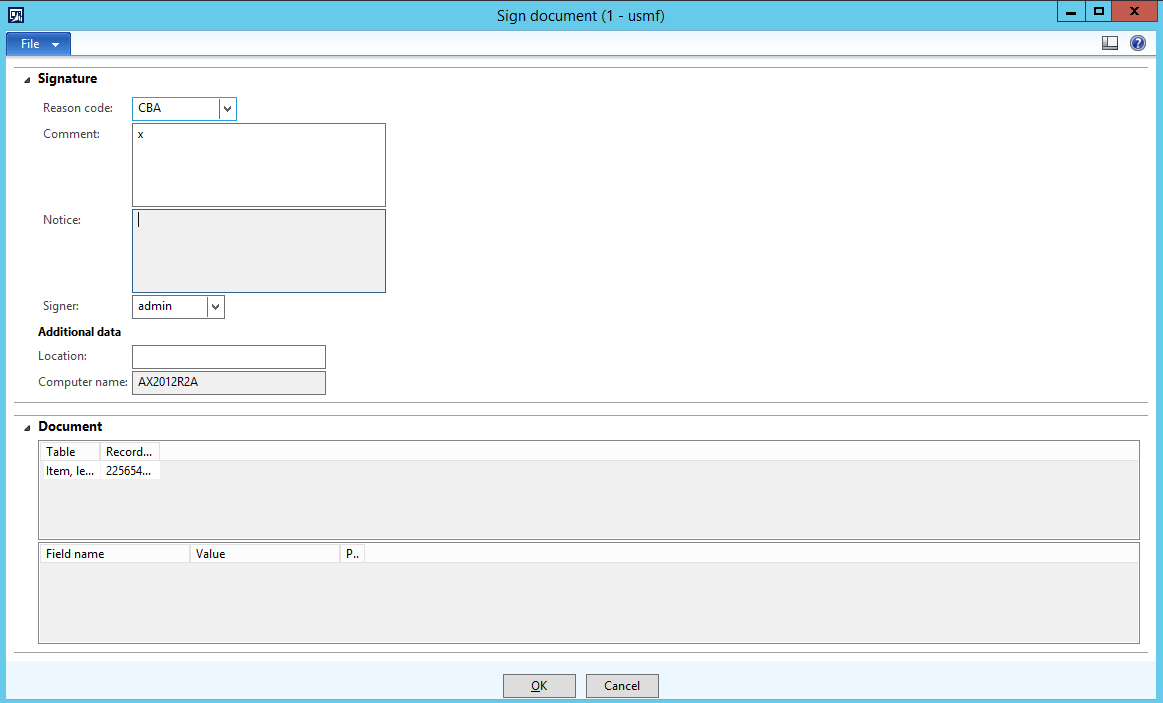Expand the Reason code dropdown arrow
Screen dimensions: 1163x703
[x=227, y=108]
